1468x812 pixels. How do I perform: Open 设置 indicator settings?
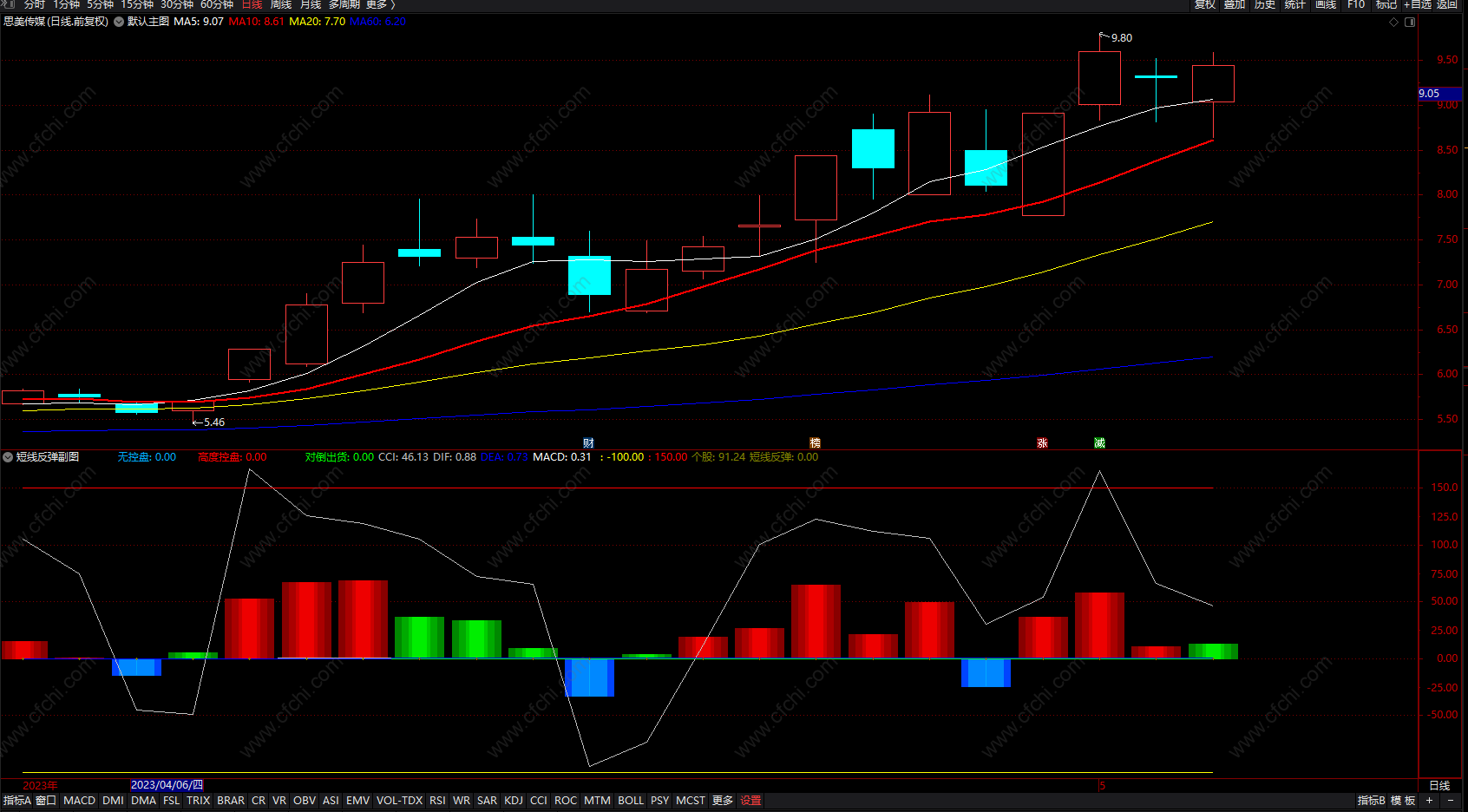click(751, 801)
